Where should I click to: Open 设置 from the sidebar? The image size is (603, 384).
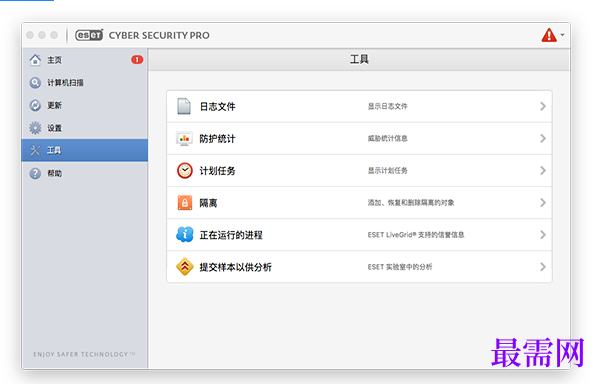click(x=85, y=128)
